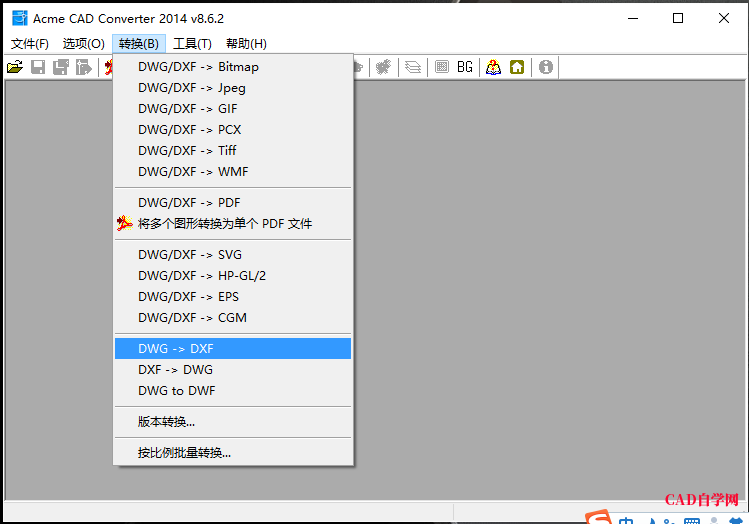The width and height of the screenshot is (749, 524).
Task: Choose DWG/DXF -> PCX
Action: point(233,130)
